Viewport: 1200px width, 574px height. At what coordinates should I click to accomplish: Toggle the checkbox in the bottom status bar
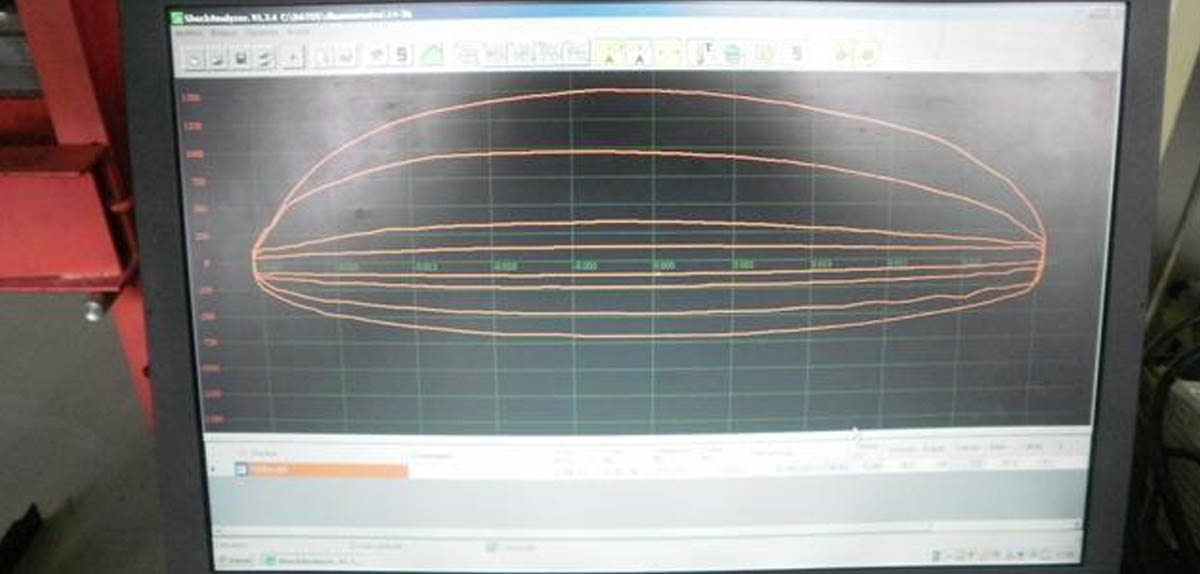[492, 547]
